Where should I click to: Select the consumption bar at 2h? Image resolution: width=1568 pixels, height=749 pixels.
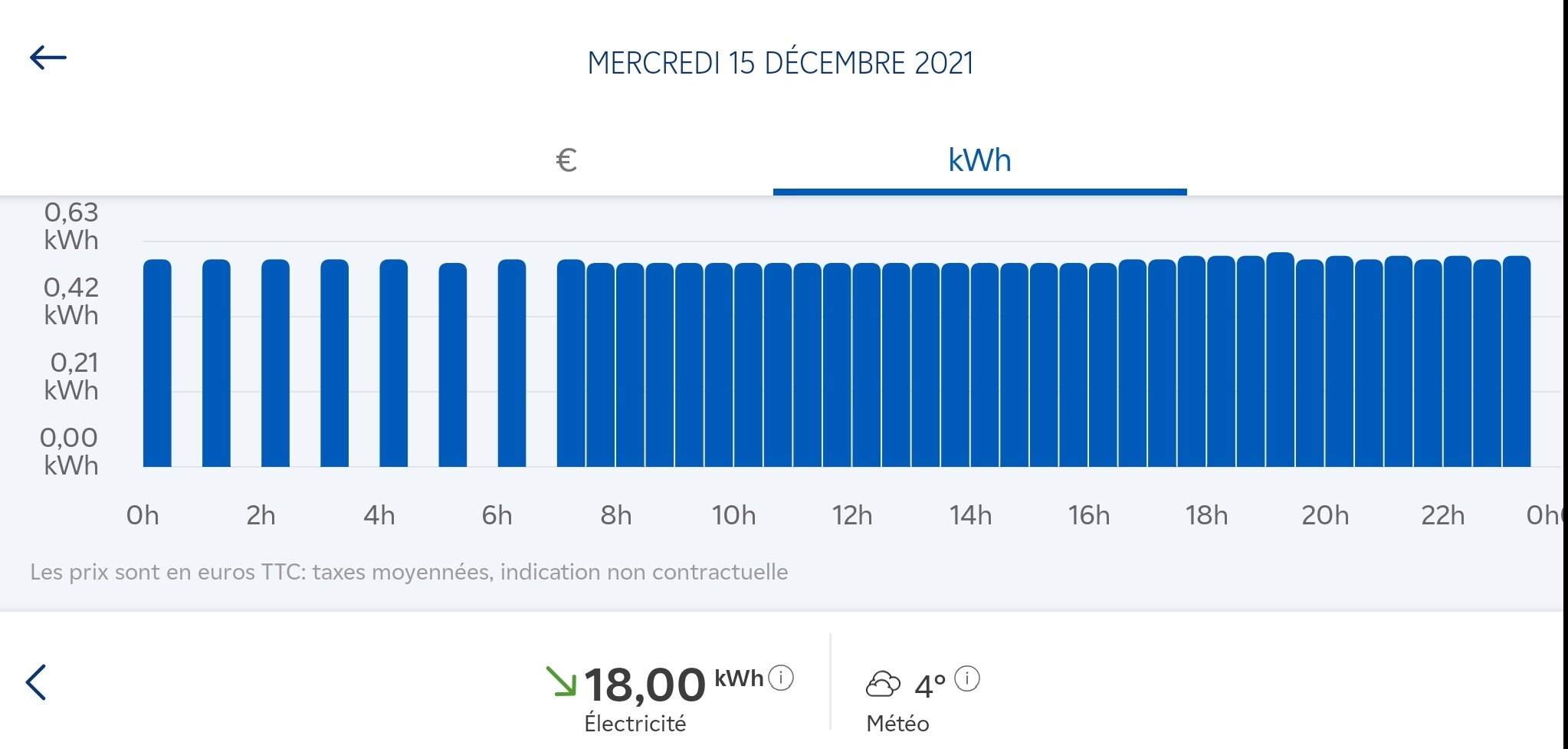275,363
